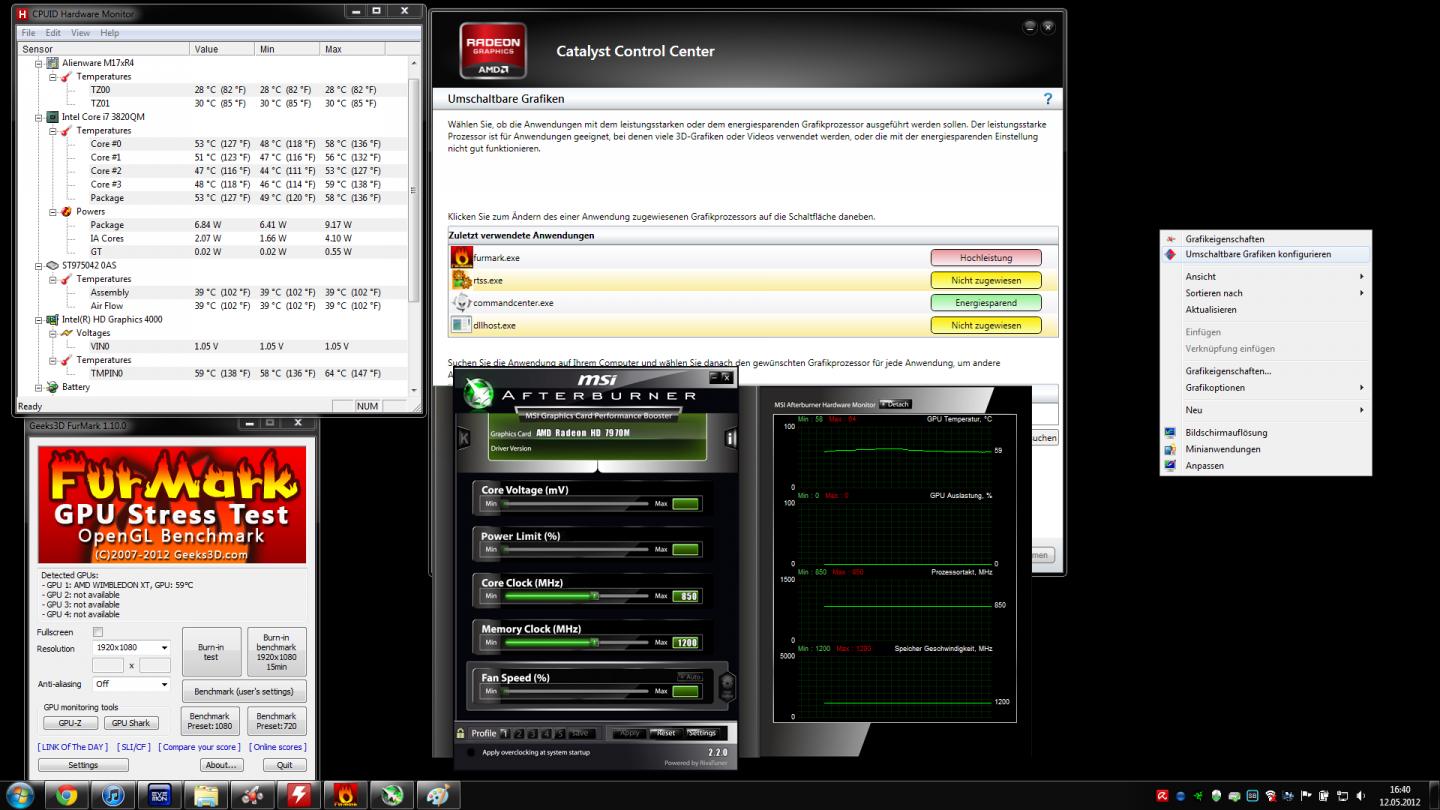Click the Avira tray icon
The height and width of the screenshot is (810, 1440).
click(x=1162, y=796)
